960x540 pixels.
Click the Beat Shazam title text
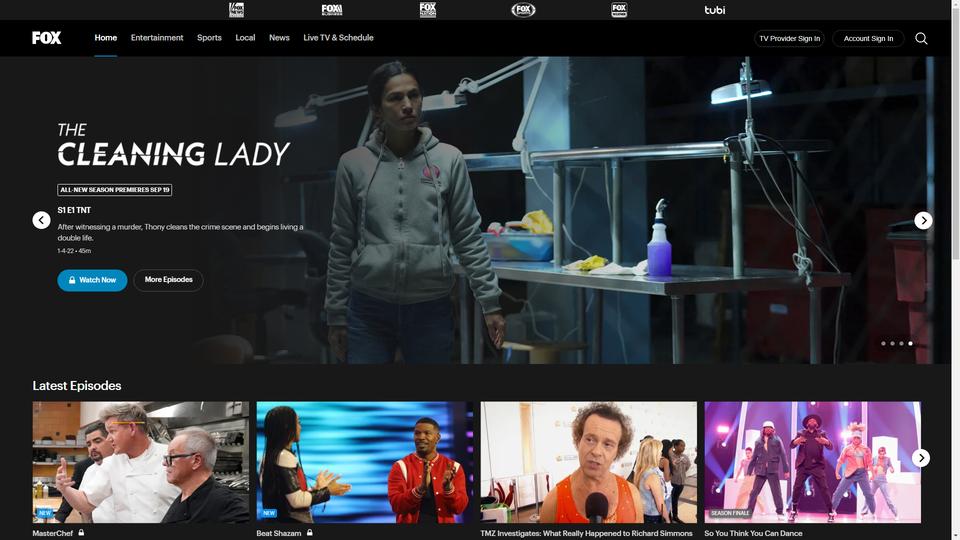[x=279, y=533]
